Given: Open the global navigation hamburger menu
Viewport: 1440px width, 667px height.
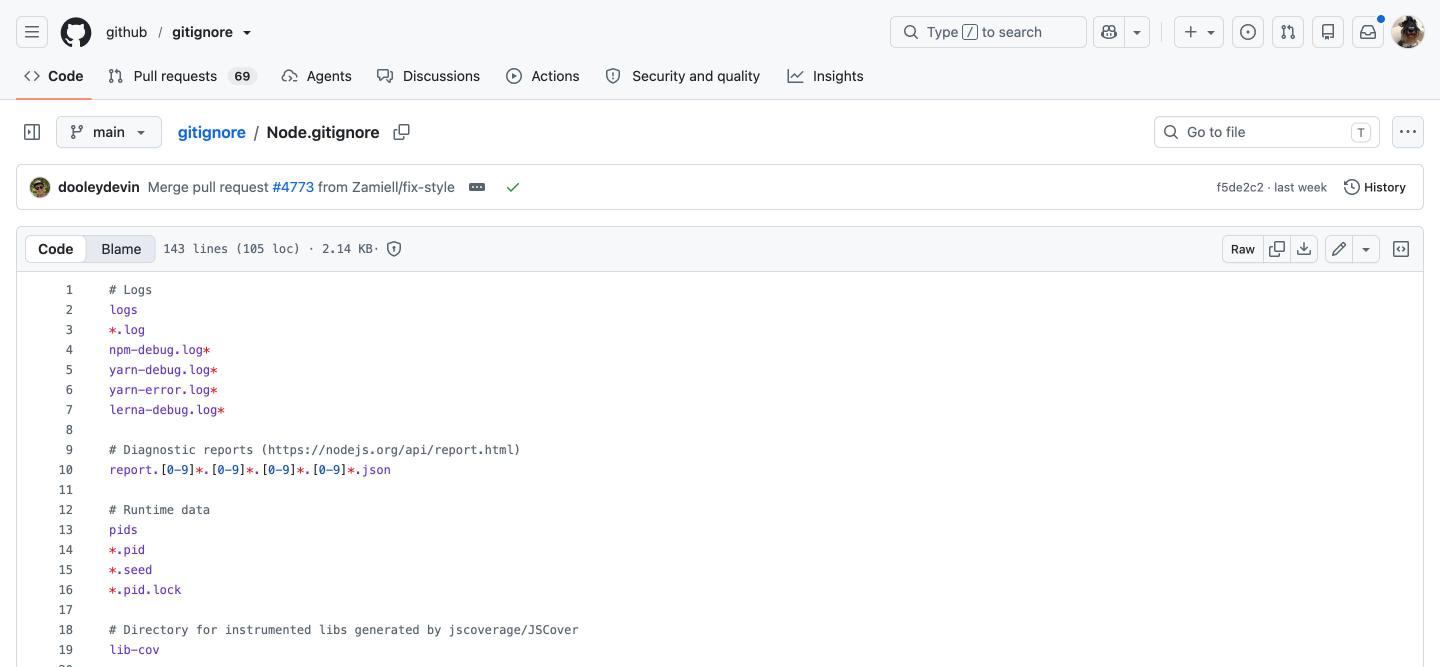Looking at the screenshot, I should coord(32,32).
